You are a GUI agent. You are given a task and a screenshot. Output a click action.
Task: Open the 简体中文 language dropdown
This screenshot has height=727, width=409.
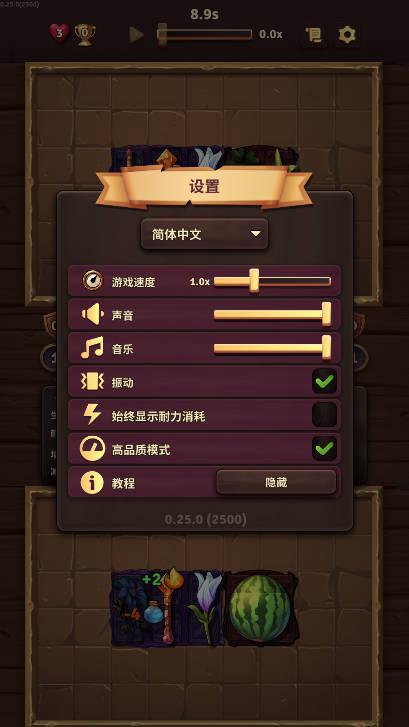[204, 234]
